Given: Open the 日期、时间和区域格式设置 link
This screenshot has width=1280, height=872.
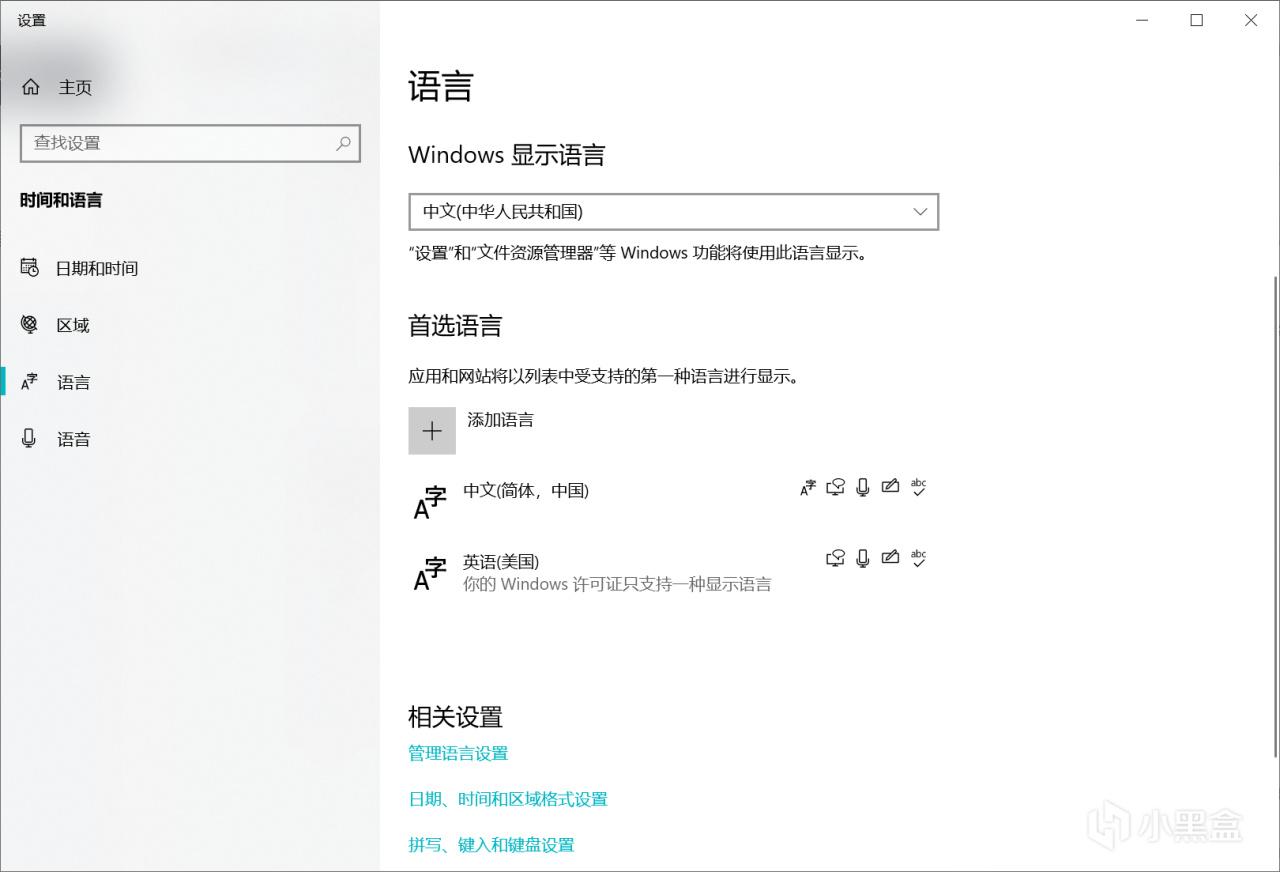Looking at the screenshot, I should (x=508, y=799).
